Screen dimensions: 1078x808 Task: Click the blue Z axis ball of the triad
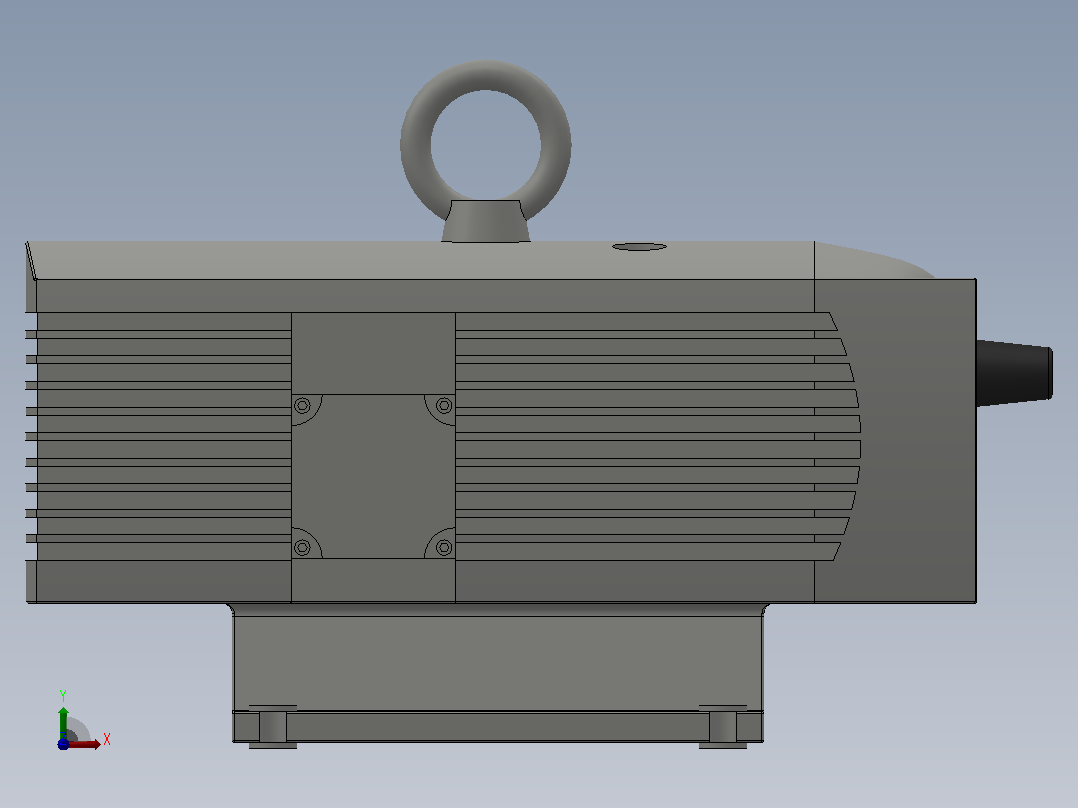[x=63, y=744]
